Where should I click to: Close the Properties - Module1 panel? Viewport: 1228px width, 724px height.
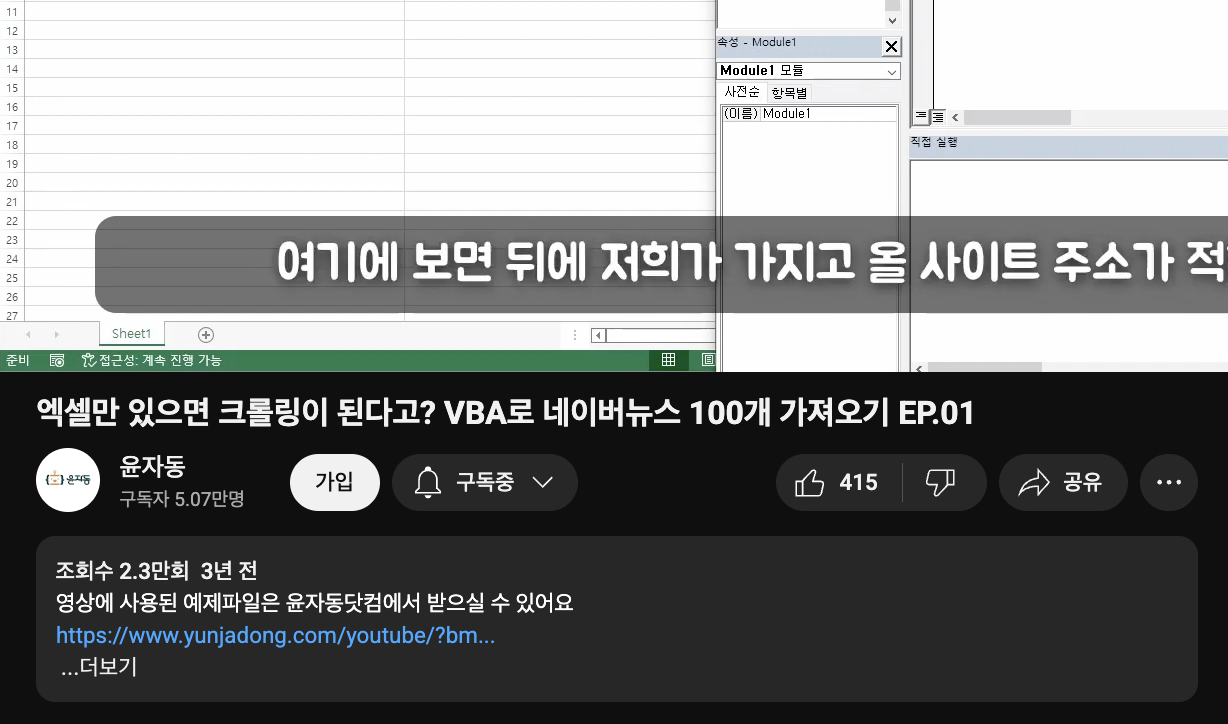[x=891, y=46]
